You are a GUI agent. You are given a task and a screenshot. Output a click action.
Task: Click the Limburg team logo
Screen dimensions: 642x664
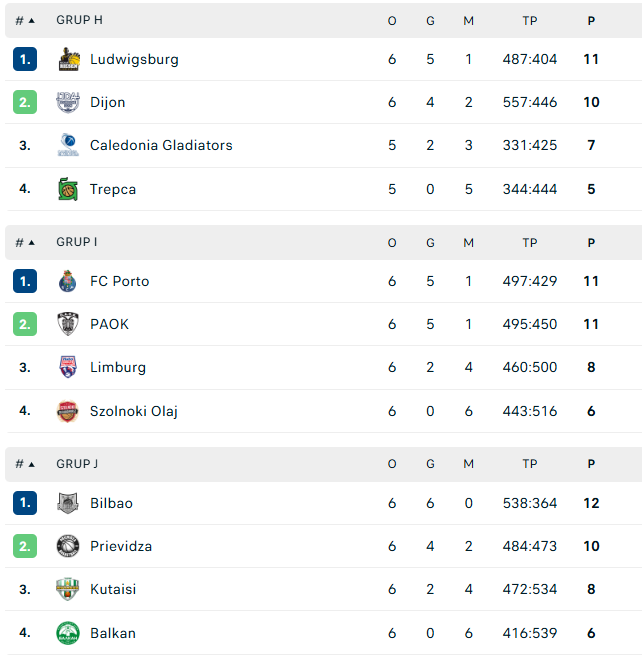(x=68, y=367)
